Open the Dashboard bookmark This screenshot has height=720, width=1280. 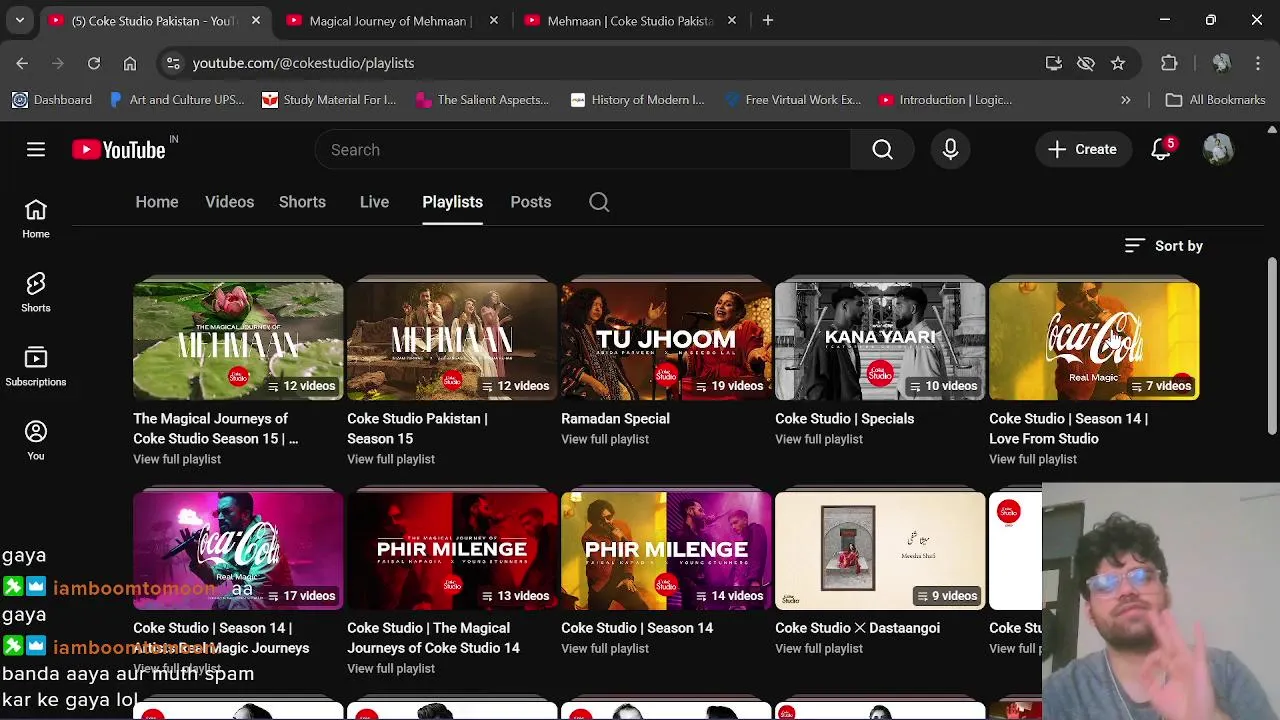(52, 100)
